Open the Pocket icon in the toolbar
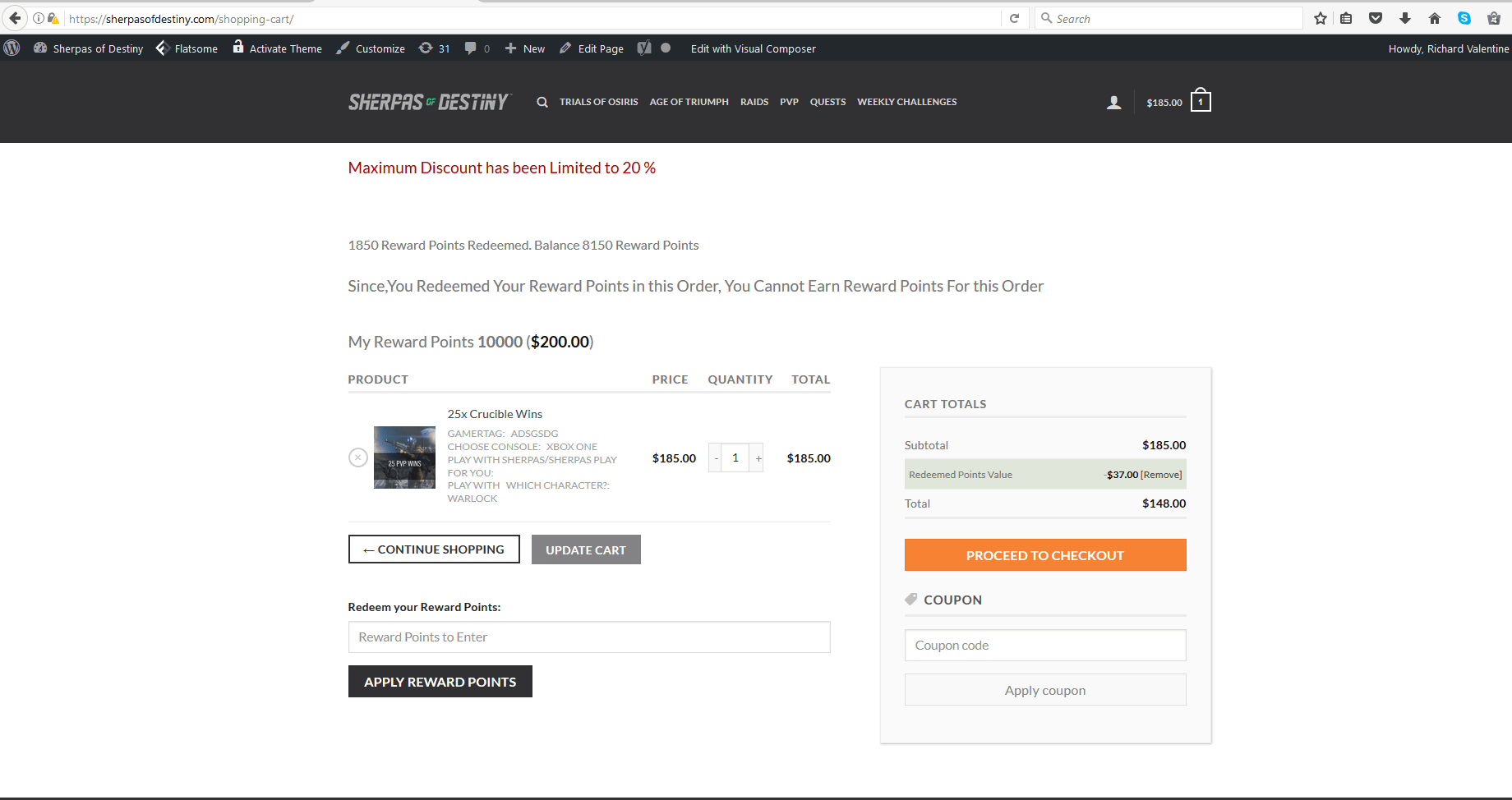1512x800 pixels. click(x=1376, y=18)
